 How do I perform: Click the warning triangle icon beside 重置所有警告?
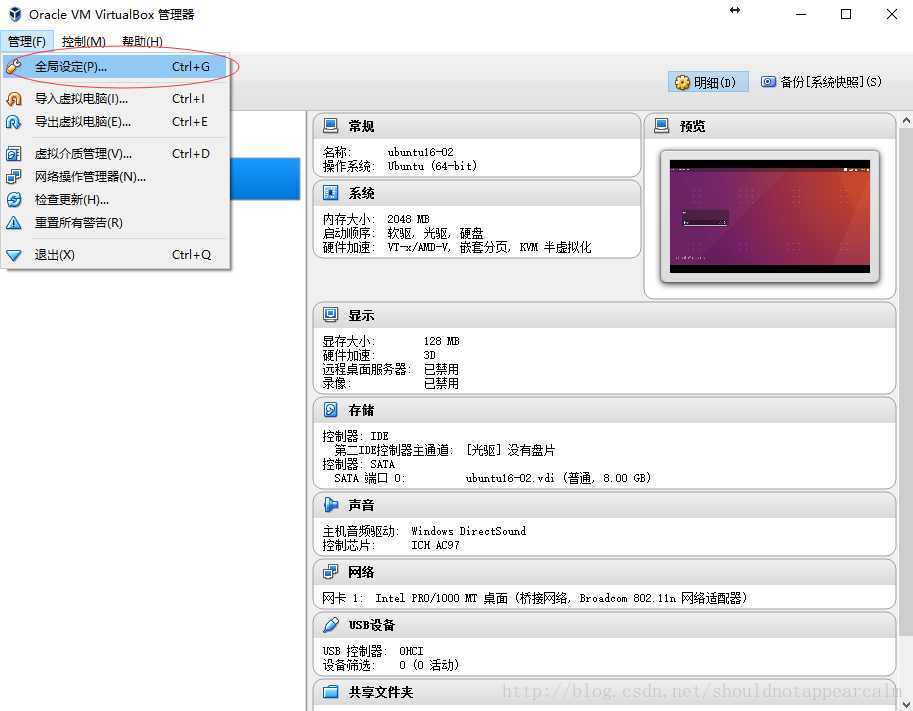click(x=13, y=222)
